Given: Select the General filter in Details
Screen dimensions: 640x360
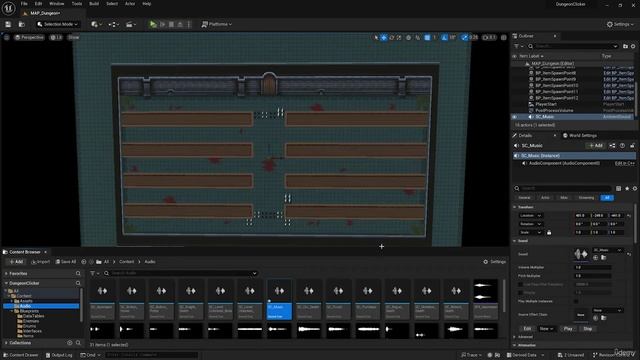Looking at the screenshot, I should pos(524,198).
